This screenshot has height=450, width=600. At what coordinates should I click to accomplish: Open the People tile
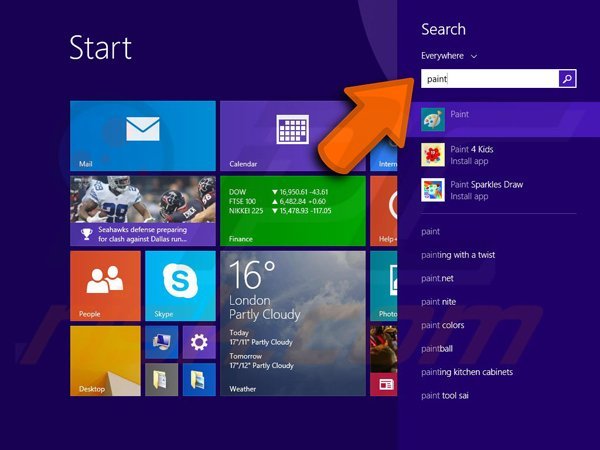(x=105, y=286)
